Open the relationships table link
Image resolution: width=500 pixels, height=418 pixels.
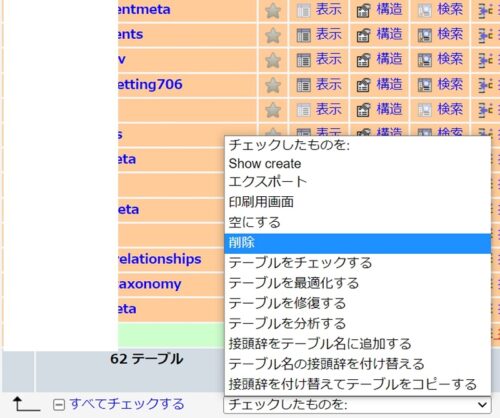click(x=160, y=259)
